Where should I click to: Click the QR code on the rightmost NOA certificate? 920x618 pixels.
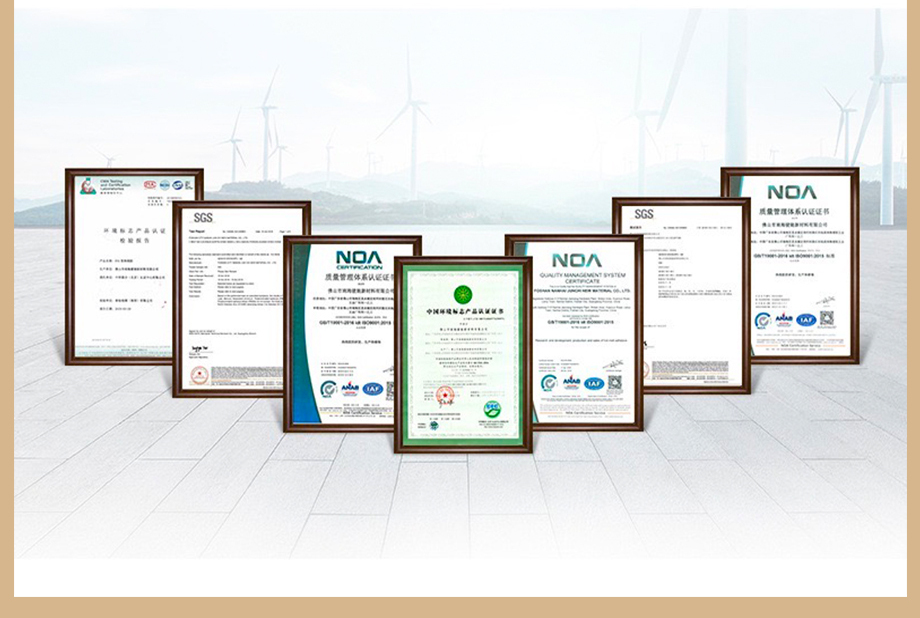point(826,318)
